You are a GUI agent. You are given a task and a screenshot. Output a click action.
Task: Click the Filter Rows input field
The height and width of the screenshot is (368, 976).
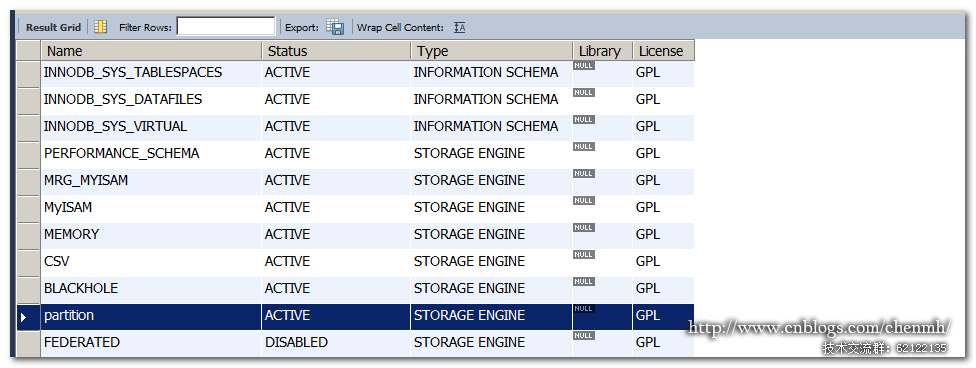[226, 27]
